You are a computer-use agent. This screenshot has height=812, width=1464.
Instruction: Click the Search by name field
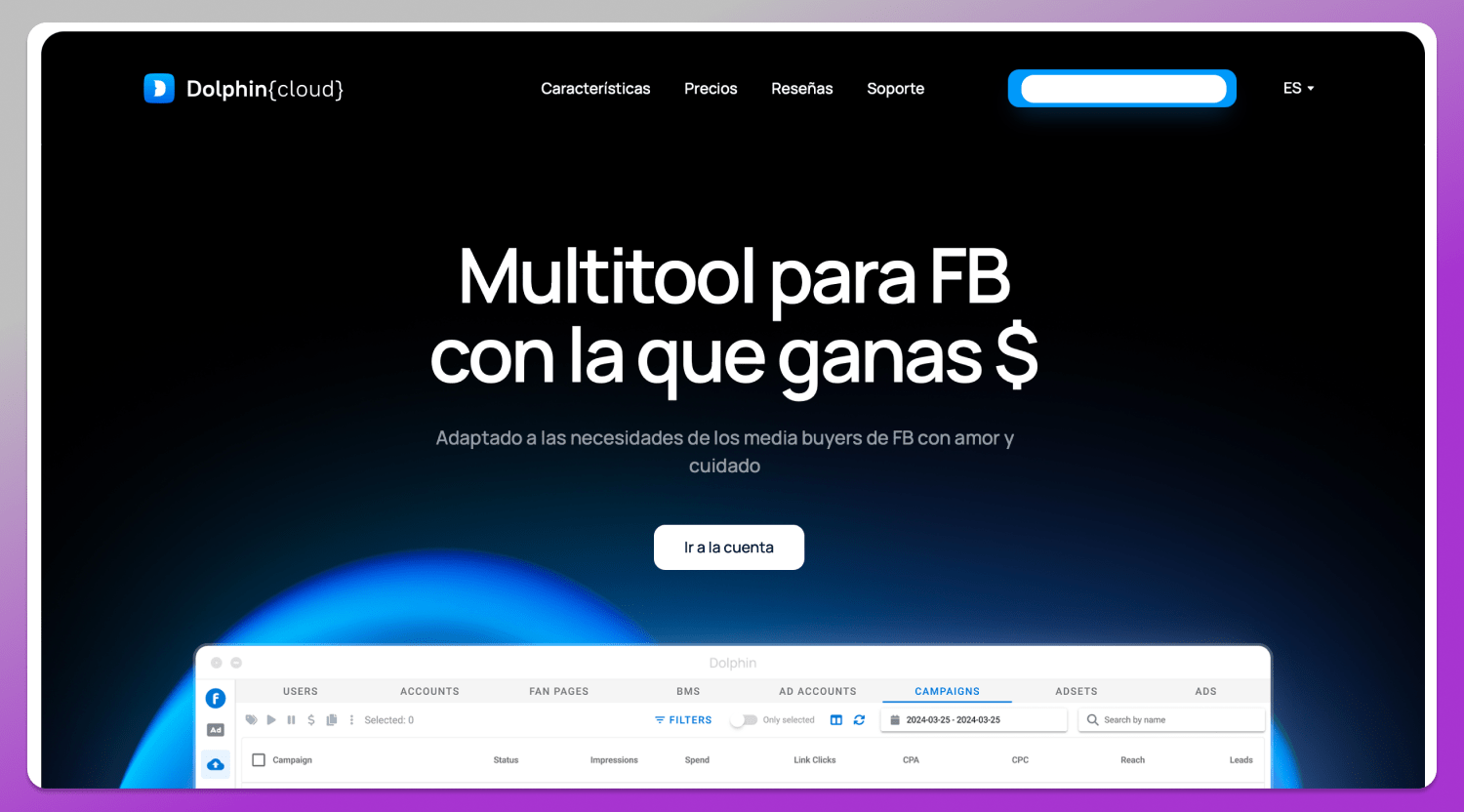1172,720
